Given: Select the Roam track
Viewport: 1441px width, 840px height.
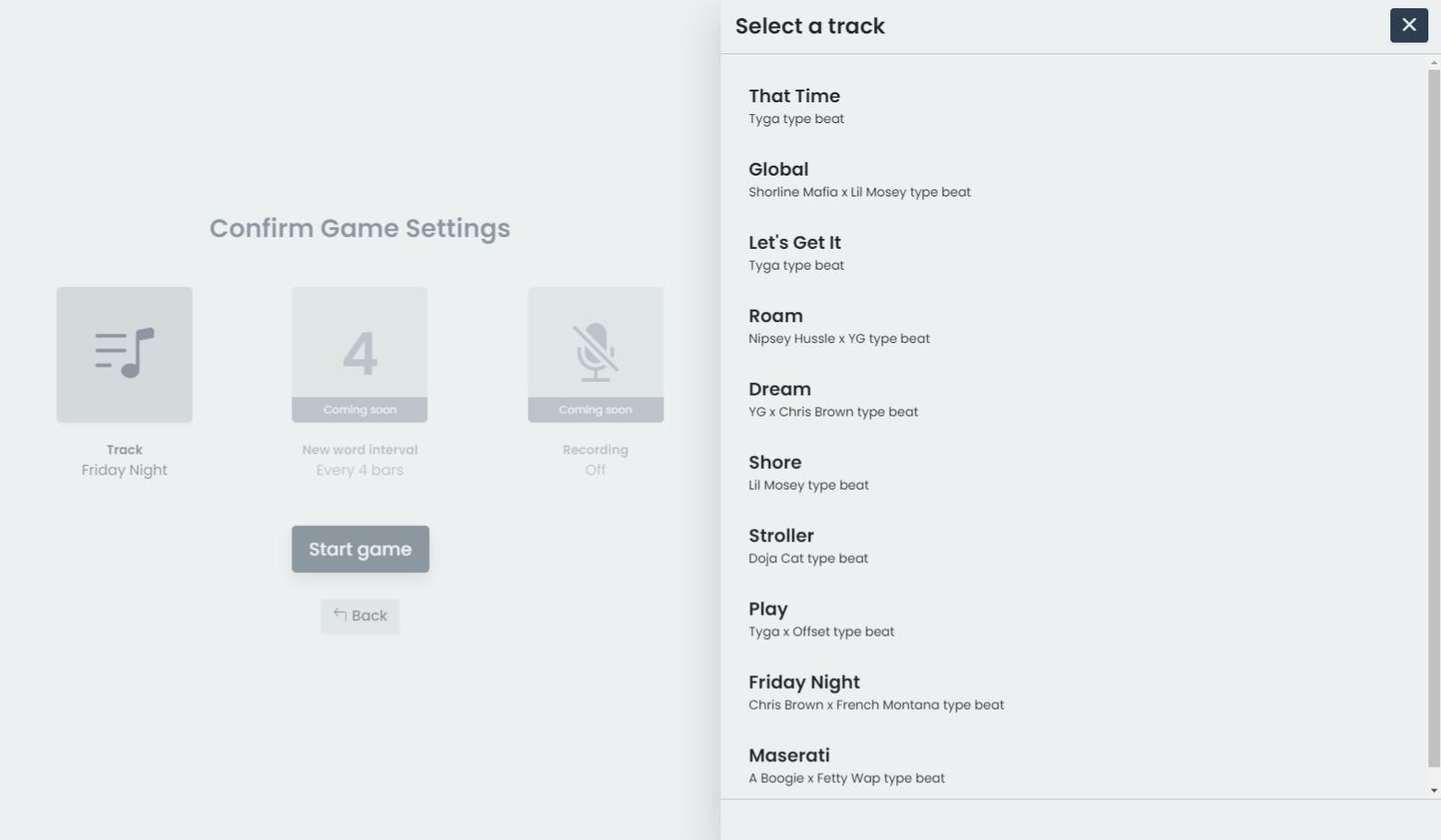Looking at the screenshot, I should 1074,326.
